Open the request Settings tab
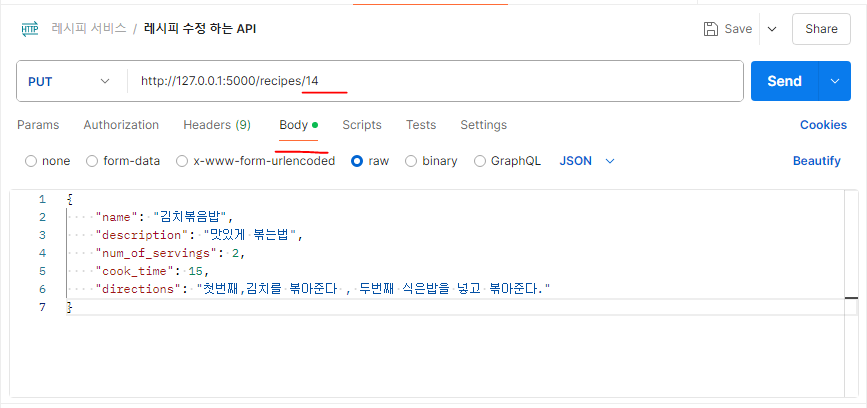The width and height of the screenshot is (867, 408). coord(483,125)
